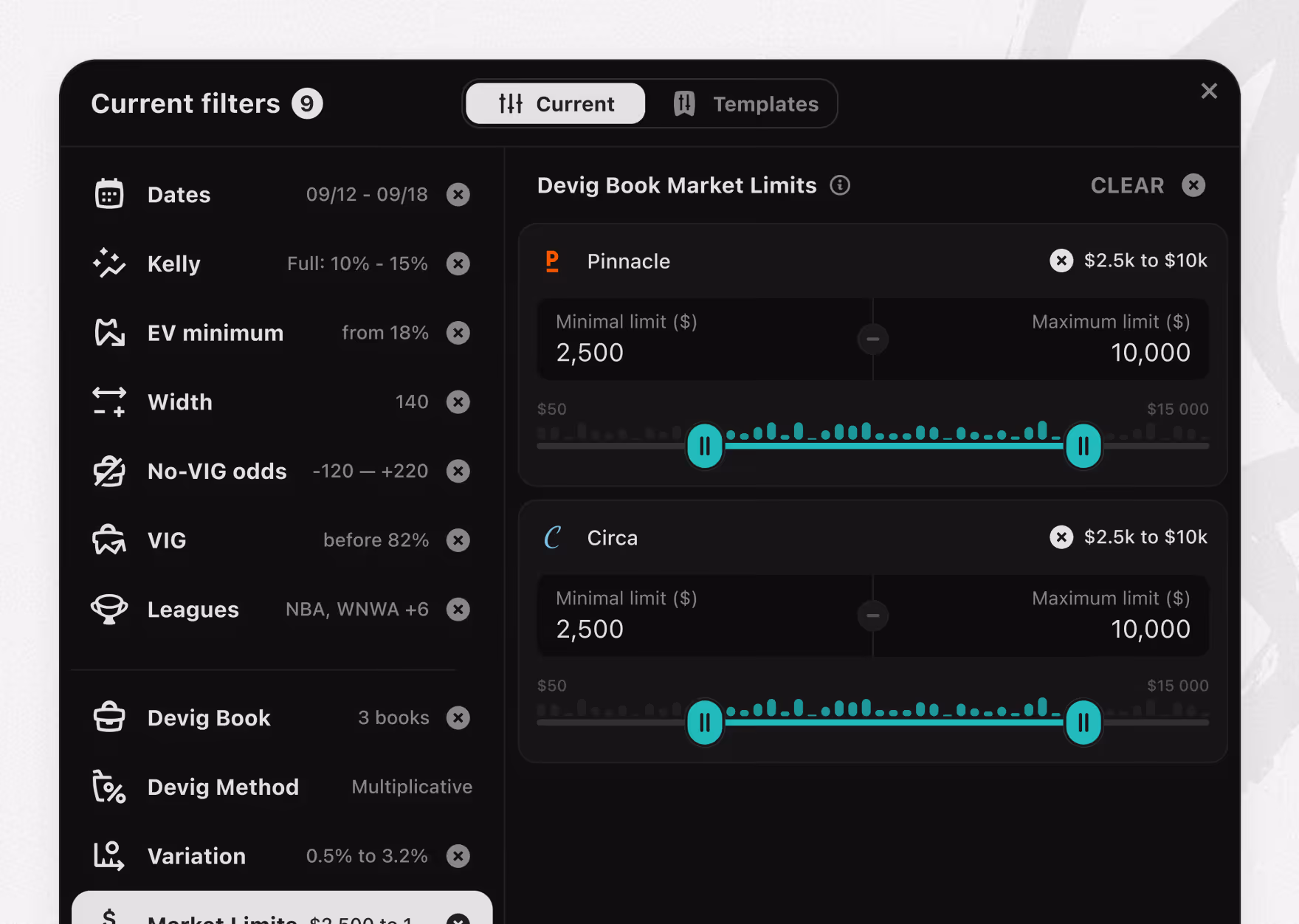1299x924 pixels.
Task: Click the Variation chart icon
Action: point(109,856)
